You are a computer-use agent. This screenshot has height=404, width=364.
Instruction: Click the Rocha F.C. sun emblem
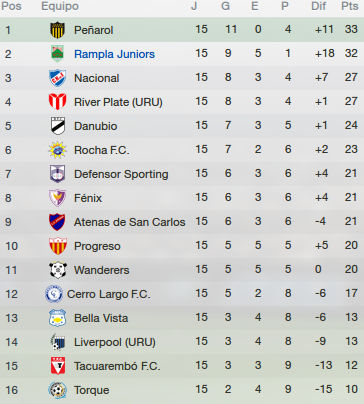pyautogui.click(x=57, y=150)
